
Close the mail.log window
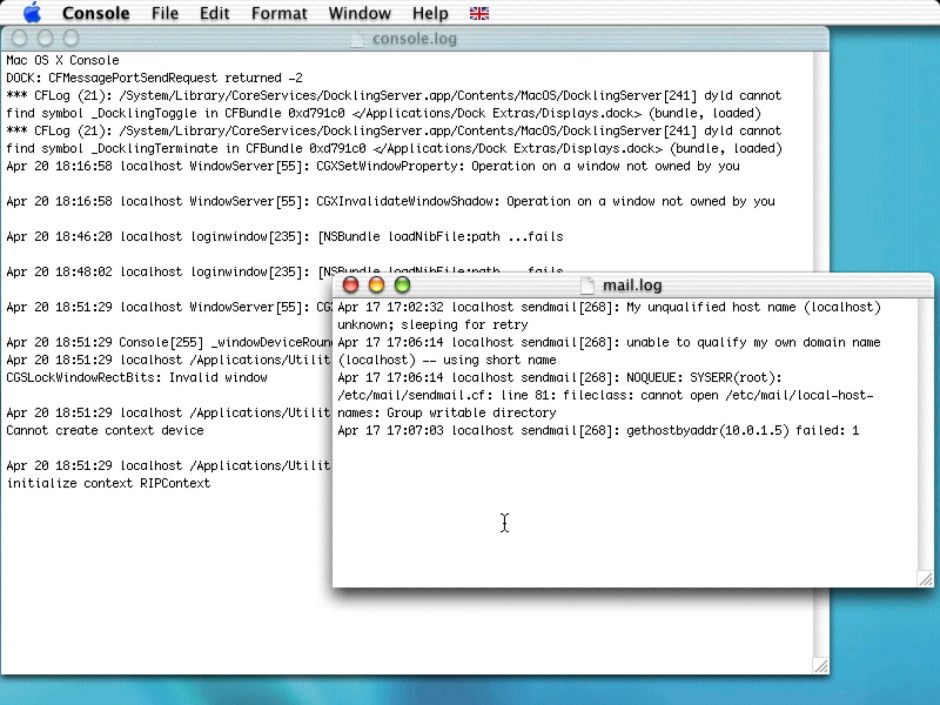click(x=351, y=285)
